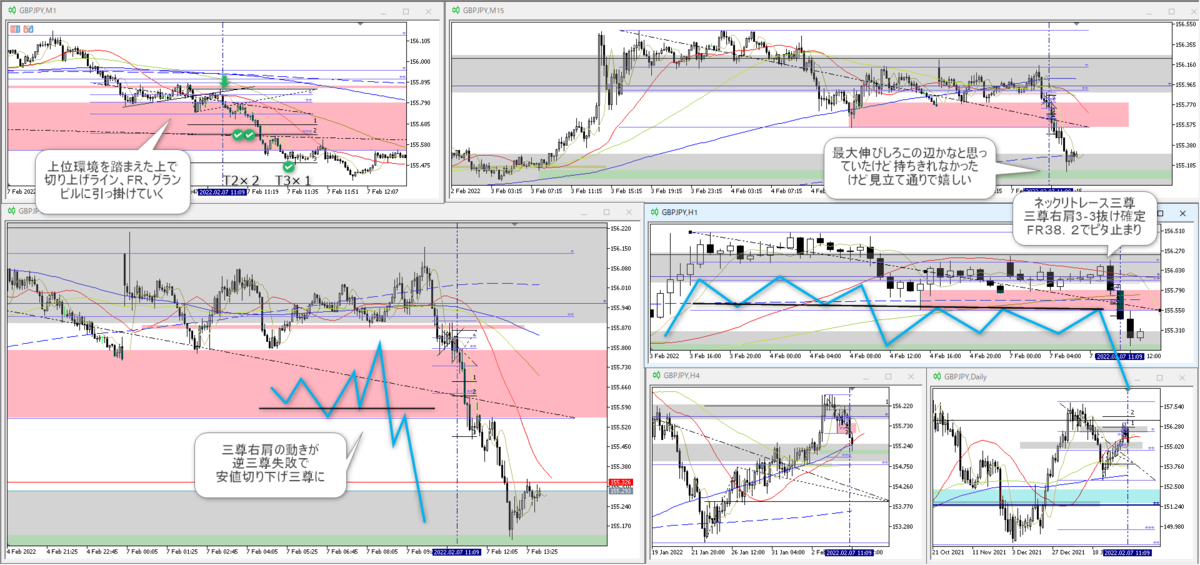1200x565 pixels.
Task: Select the GBPJPY,M1 title bar text
Action: [40, 9]
